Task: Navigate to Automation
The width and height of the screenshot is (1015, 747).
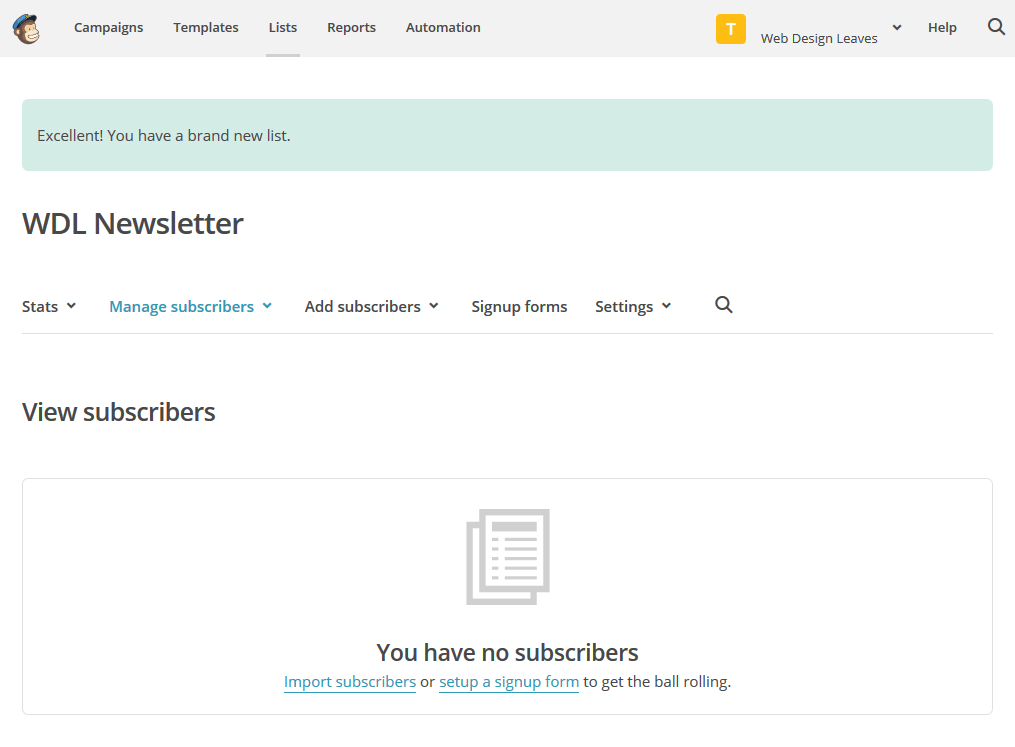Action: [443, 28]
